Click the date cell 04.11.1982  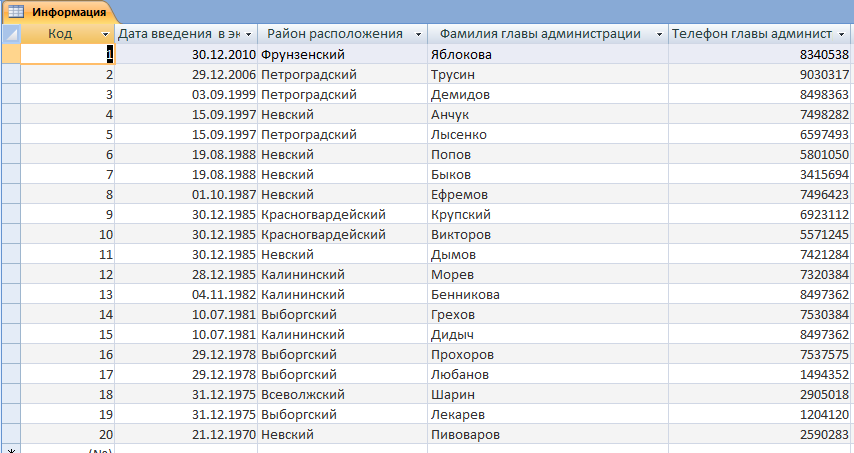point(186,294)
